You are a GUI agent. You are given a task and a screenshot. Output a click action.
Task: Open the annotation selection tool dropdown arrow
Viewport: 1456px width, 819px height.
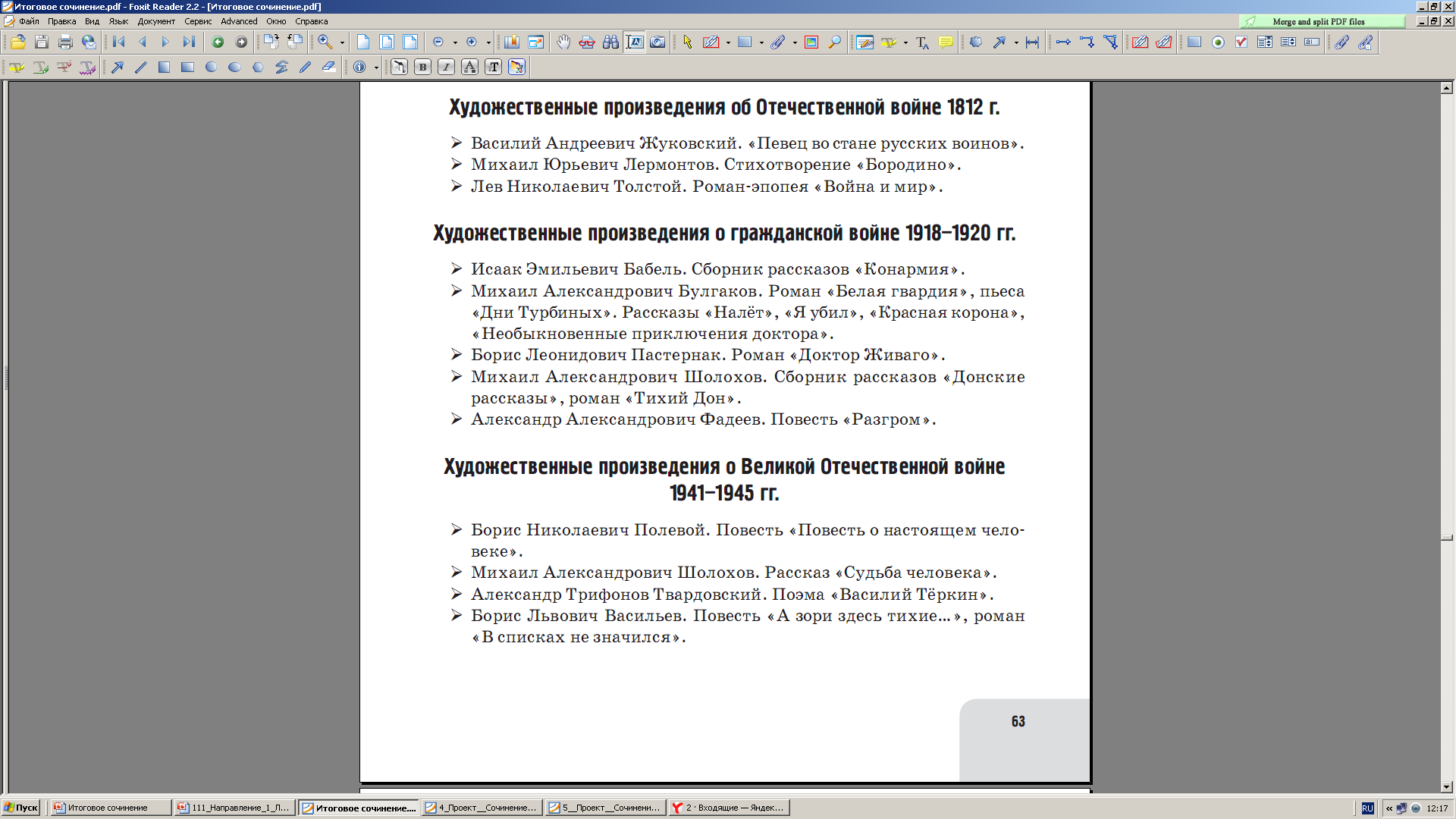728,42
